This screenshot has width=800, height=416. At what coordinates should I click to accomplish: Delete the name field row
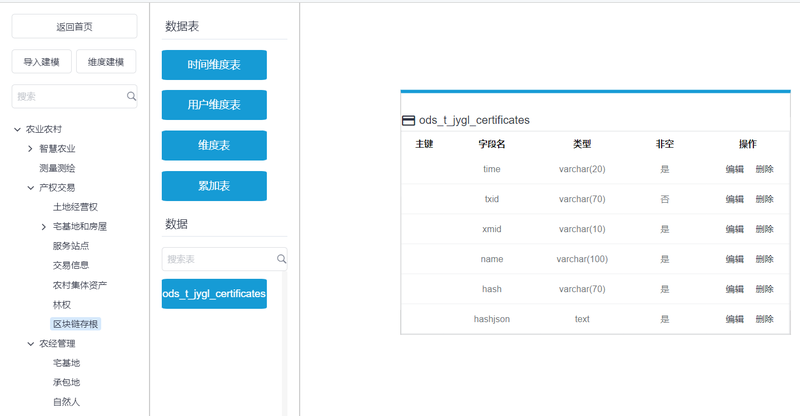tap(764, 259)
